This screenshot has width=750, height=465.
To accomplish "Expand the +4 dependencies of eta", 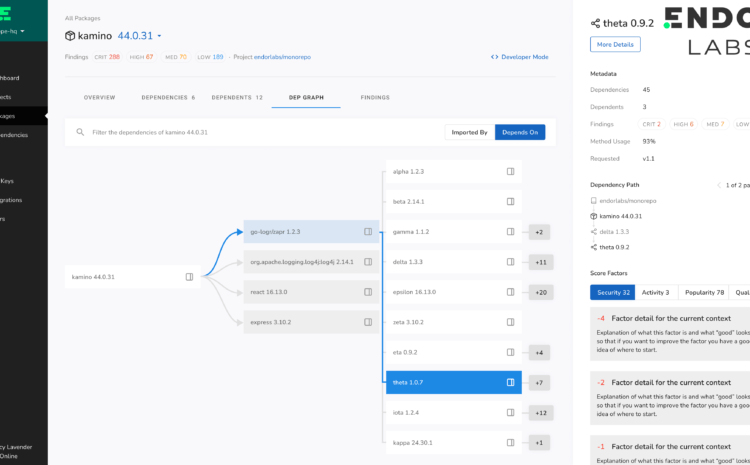I will (539, 353).
